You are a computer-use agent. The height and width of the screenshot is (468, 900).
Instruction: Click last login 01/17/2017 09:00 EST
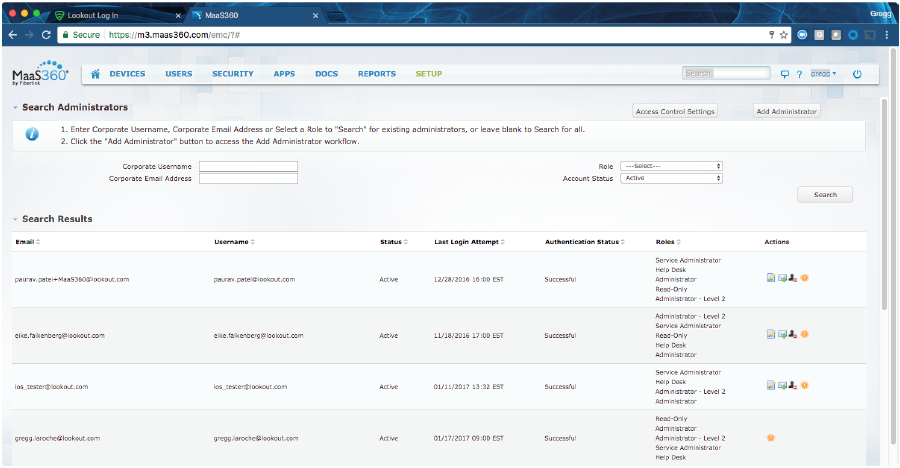[468, 438]
